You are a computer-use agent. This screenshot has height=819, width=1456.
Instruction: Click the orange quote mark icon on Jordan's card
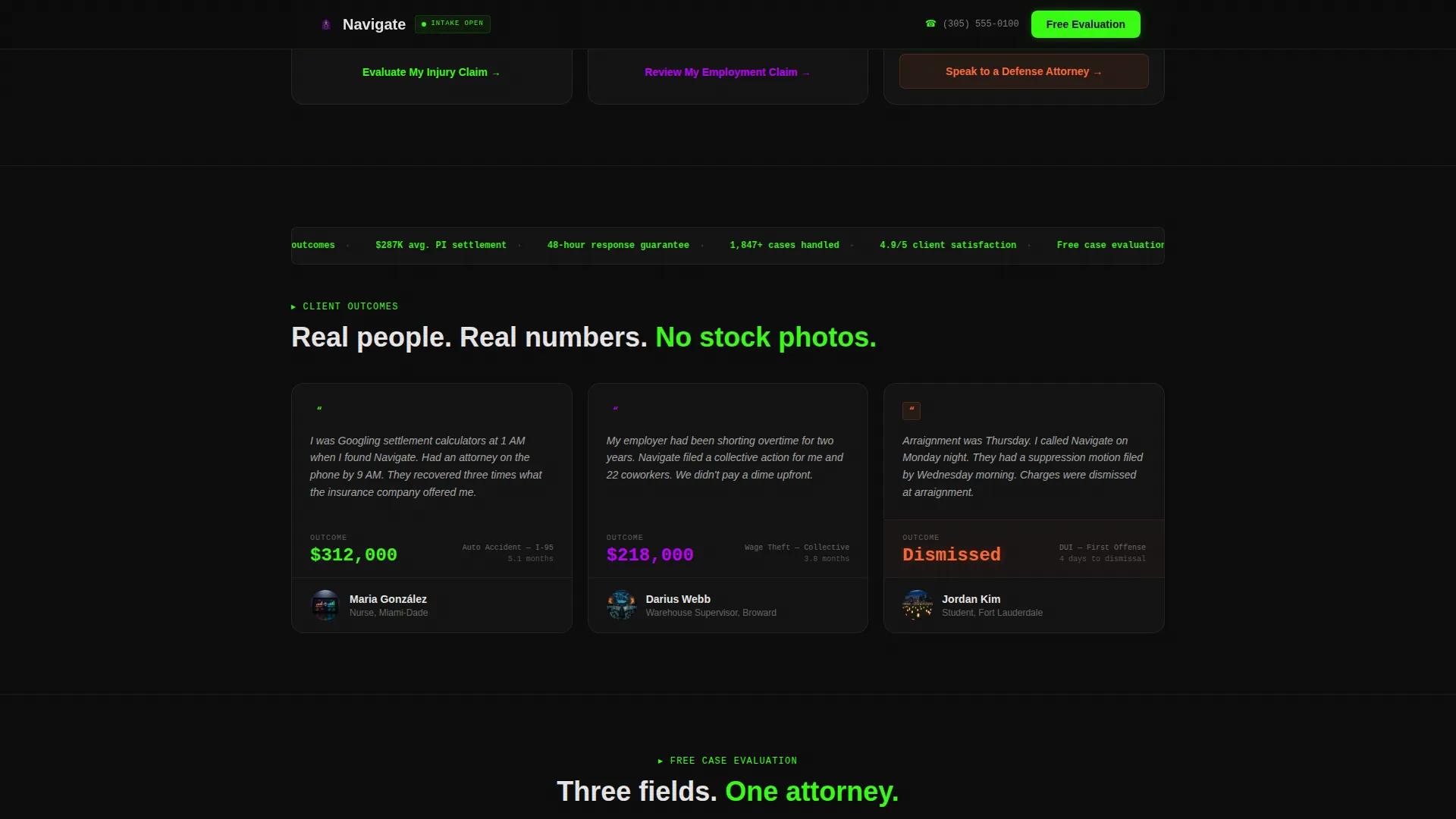click(912, 410)
